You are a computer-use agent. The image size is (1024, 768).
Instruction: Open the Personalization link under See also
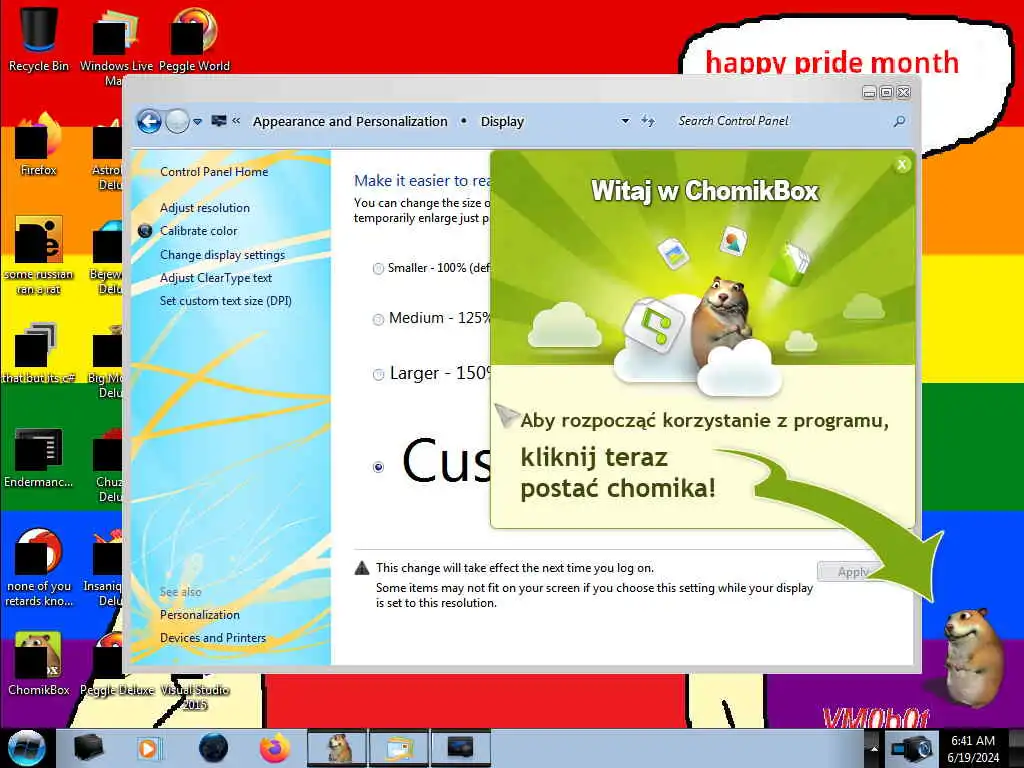pos(200,615)
